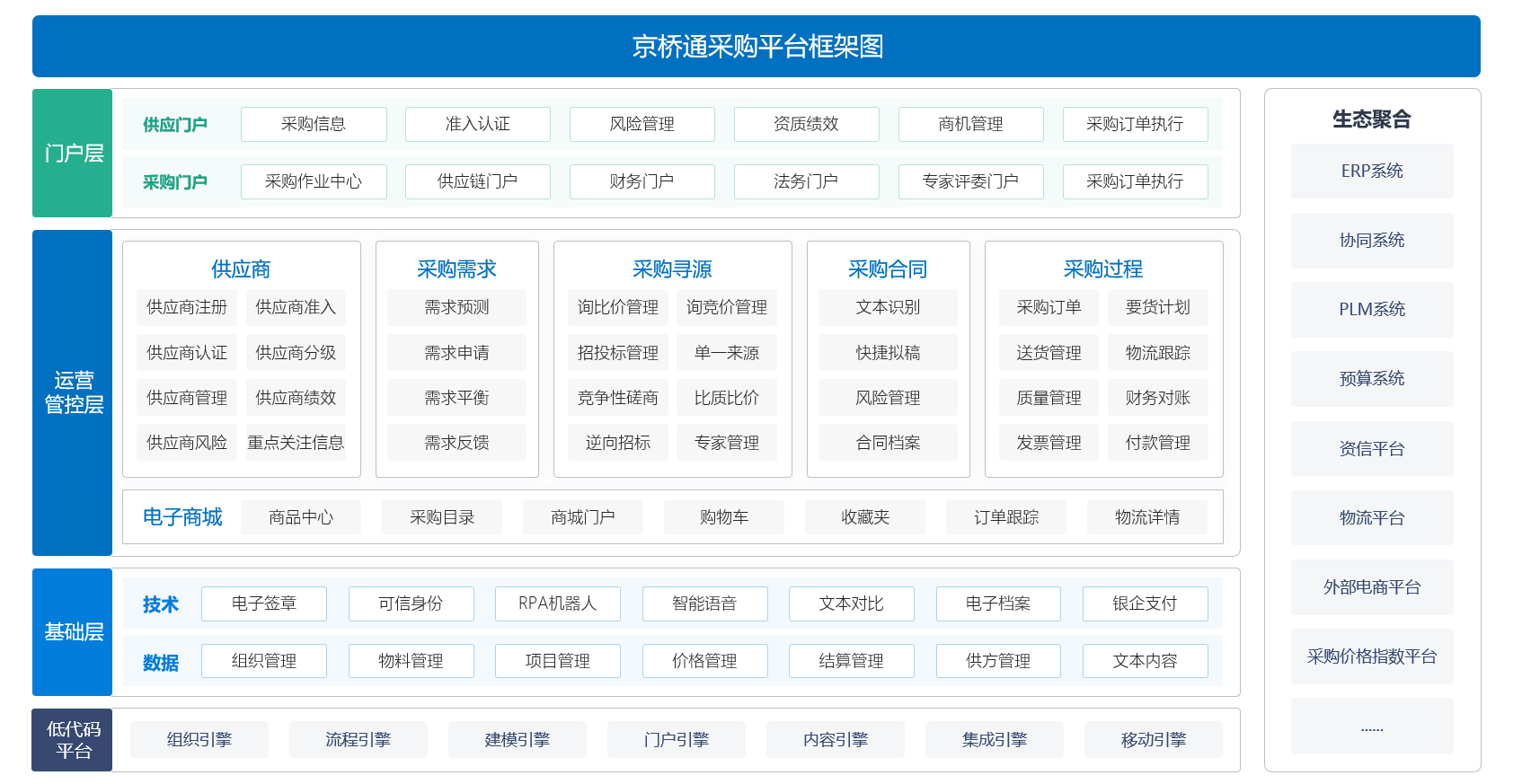The width and height of the screenshot is (1522, 784).
Task: Click the 结算管理 box
Action: click(852, 661)
